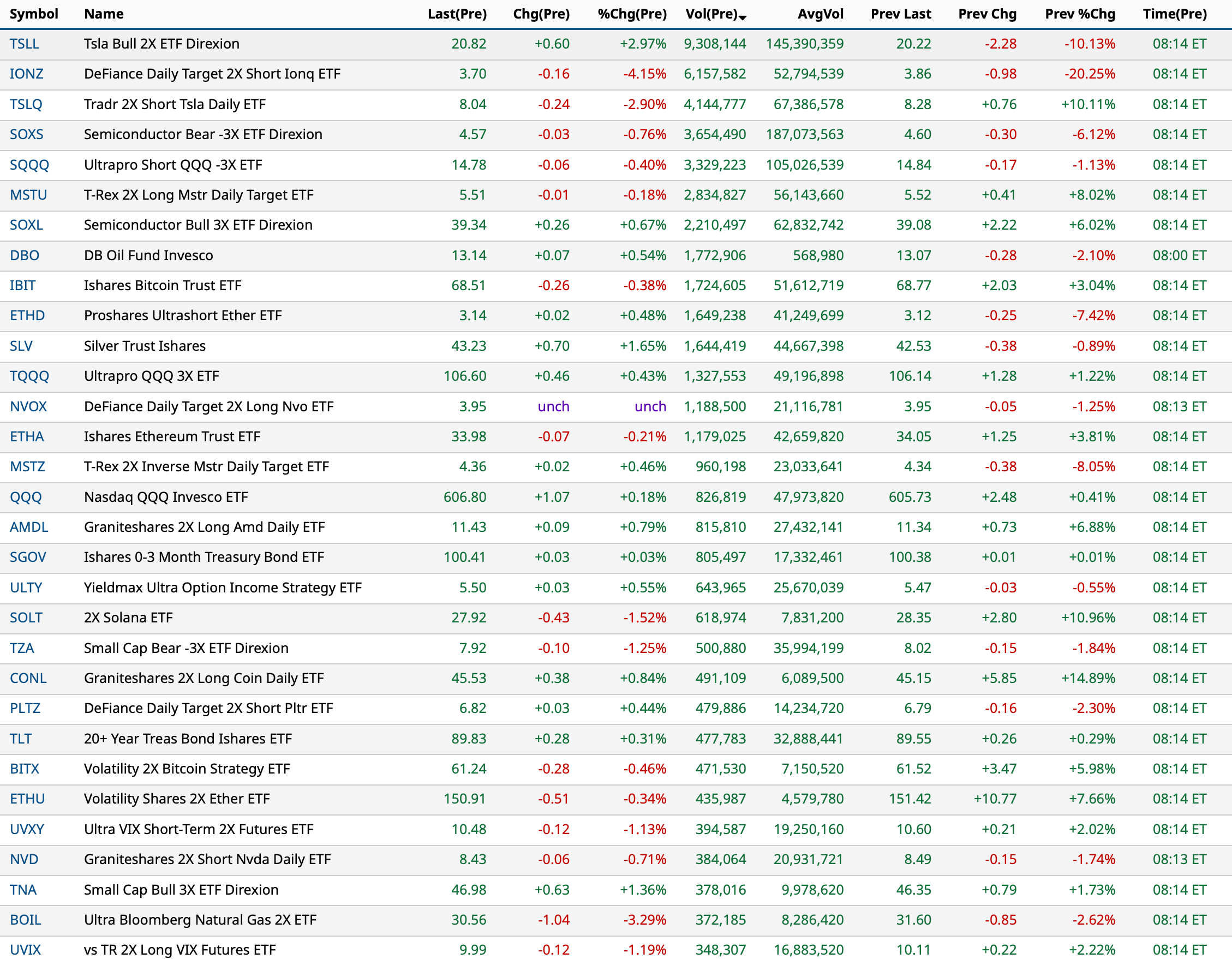Click the Vol(Pre) sort arrow icon
Image resolution: width=1232 pixels, height=959 pixels.
[x=743, y=17]
